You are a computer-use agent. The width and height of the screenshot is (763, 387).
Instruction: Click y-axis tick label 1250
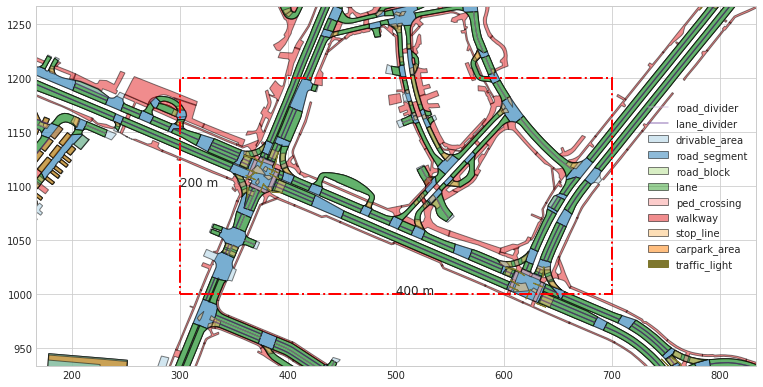tap(18, 25)
